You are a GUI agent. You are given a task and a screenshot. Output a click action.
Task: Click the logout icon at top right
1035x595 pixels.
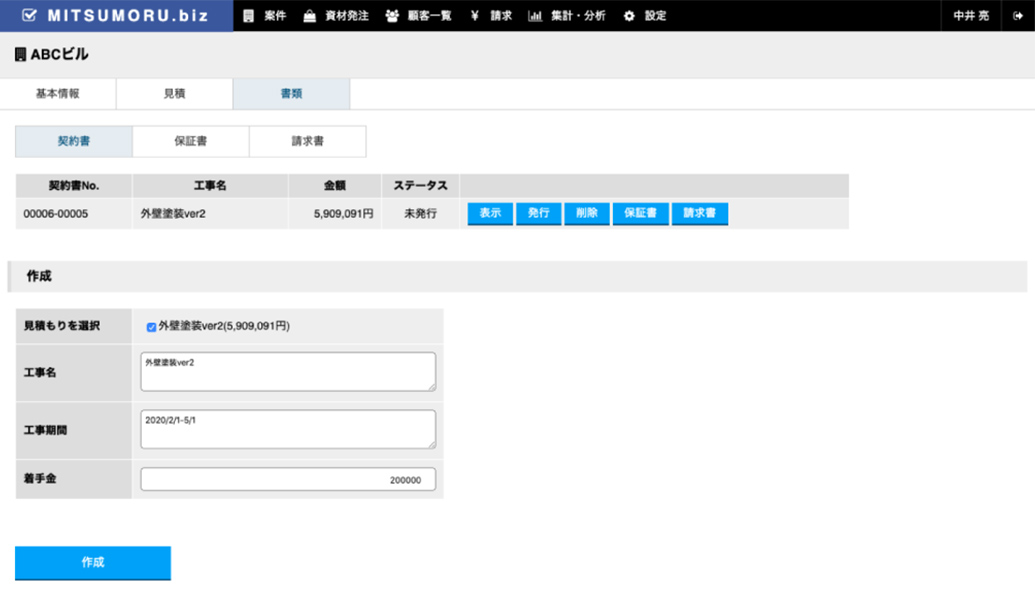point(1017,16)
